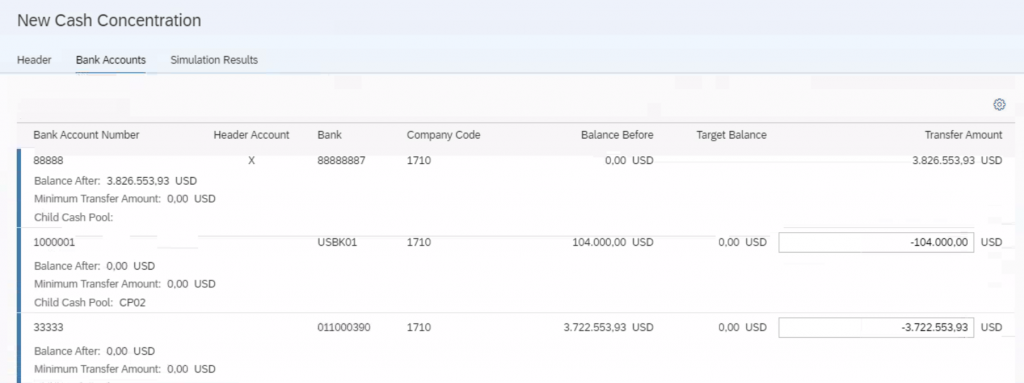Click bank code 011000390 cell
The width and height of the screenshot is (1024, 383).
[344, 328]
